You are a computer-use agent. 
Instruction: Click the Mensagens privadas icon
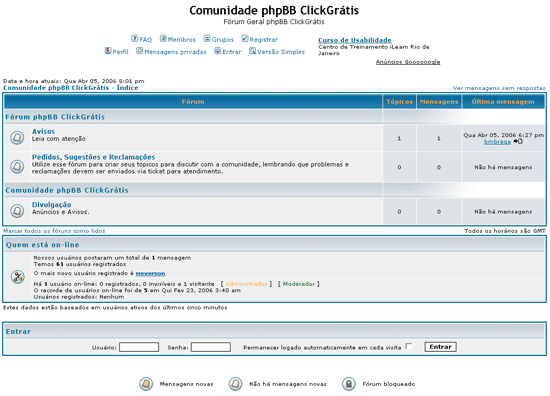click(140, 51)
